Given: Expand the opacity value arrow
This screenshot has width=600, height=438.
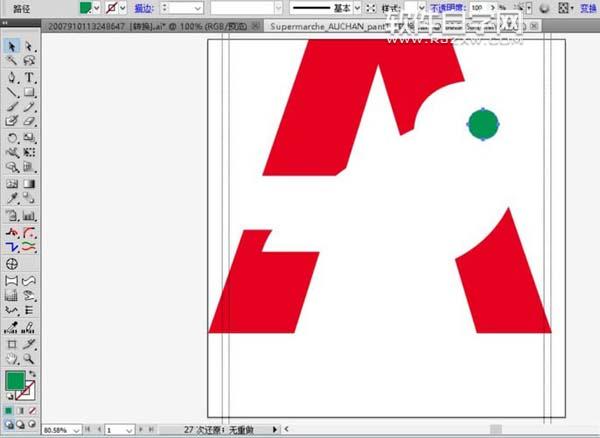Looking at the screenshot, I should point(493,8).
